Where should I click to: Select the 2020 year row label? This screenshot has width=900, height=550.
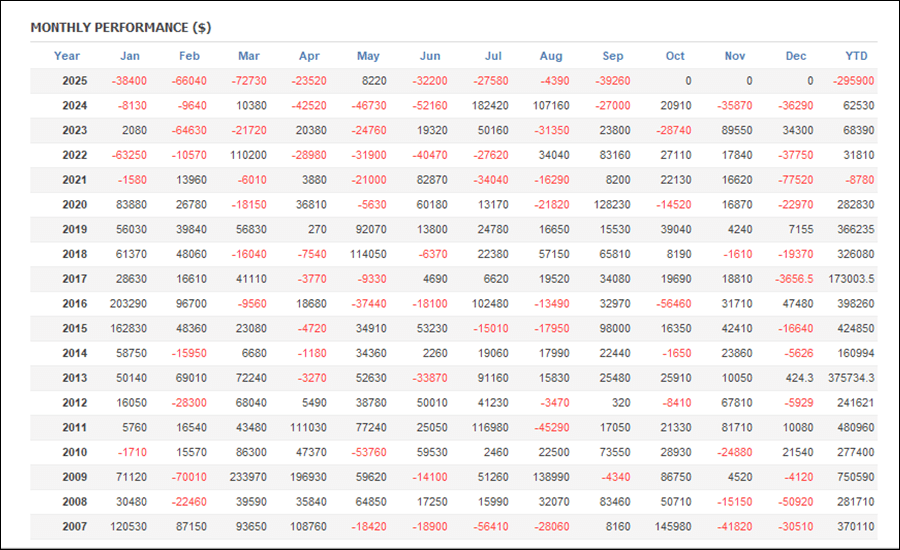[75, 204]
